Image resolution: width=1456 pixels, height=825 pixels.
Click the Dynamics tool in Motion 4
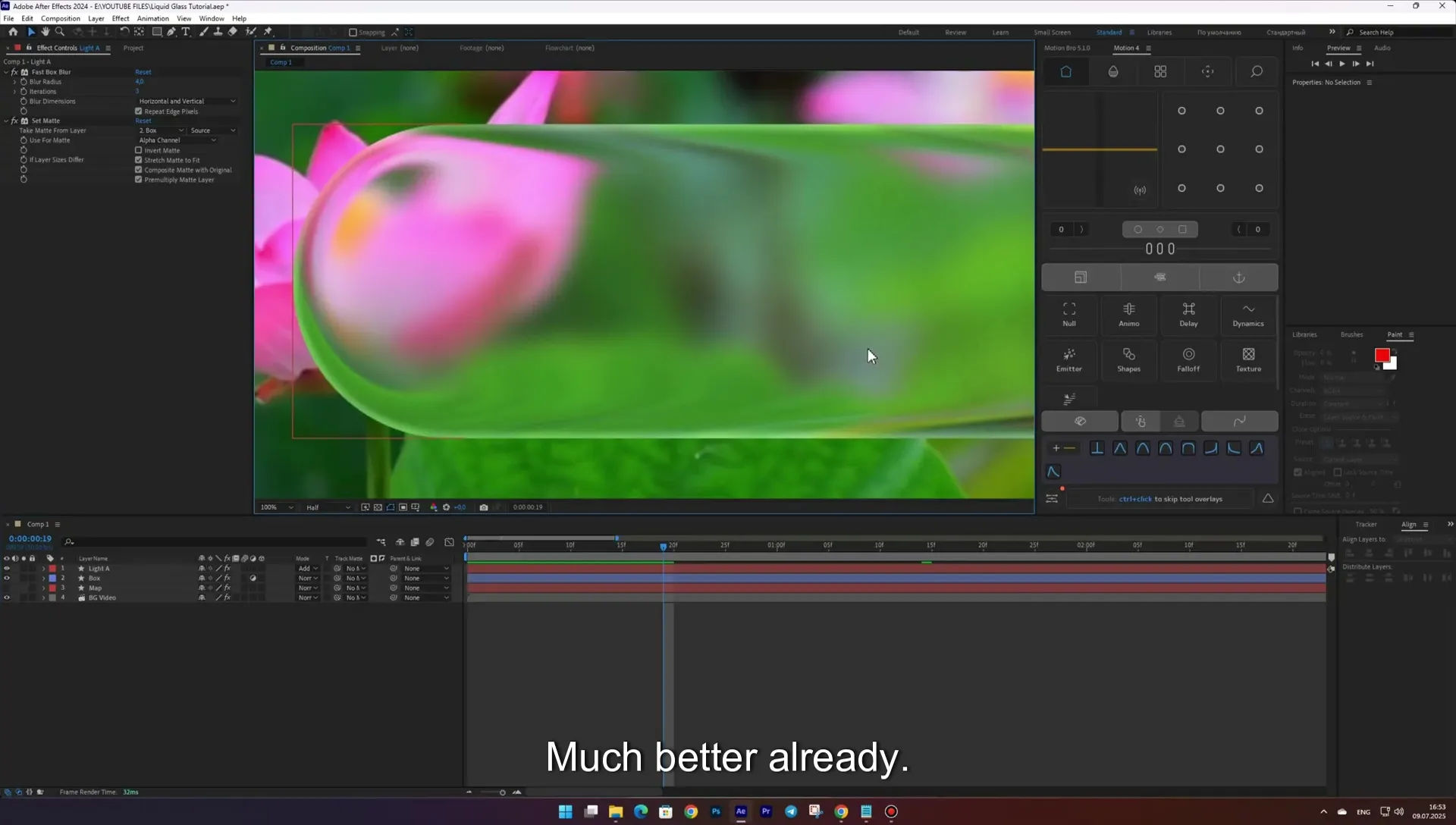click(1248, 314)
